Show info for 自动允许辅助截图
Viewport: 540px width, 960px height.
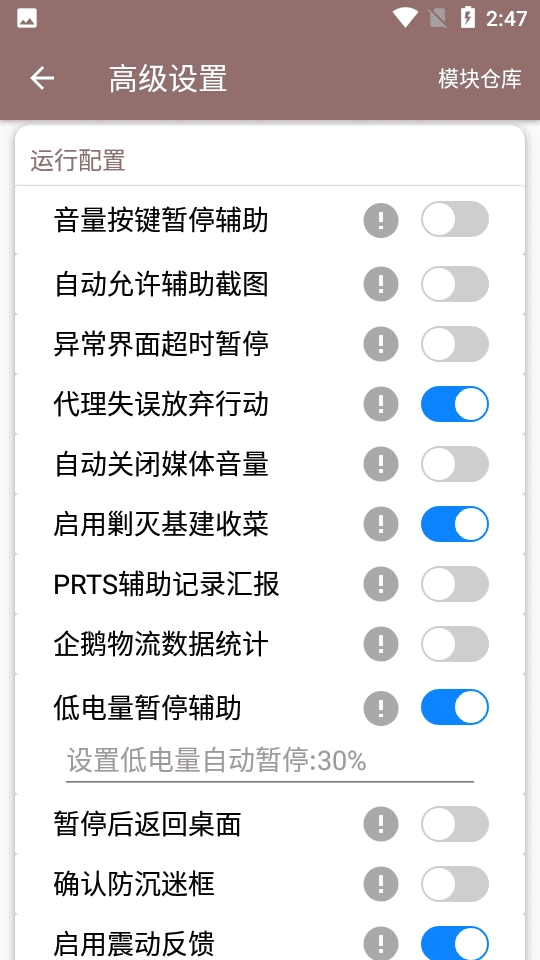tap(381, 284)
